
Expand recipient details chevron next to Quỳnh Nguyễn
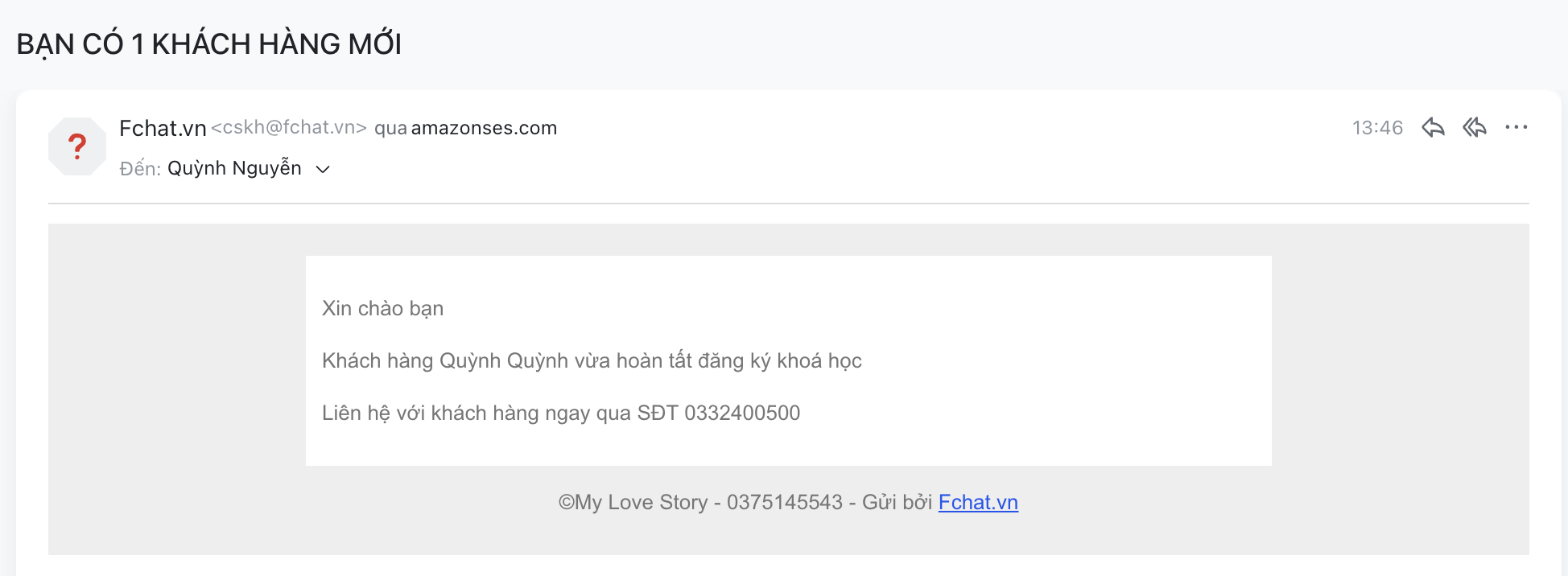click(323, 169)
